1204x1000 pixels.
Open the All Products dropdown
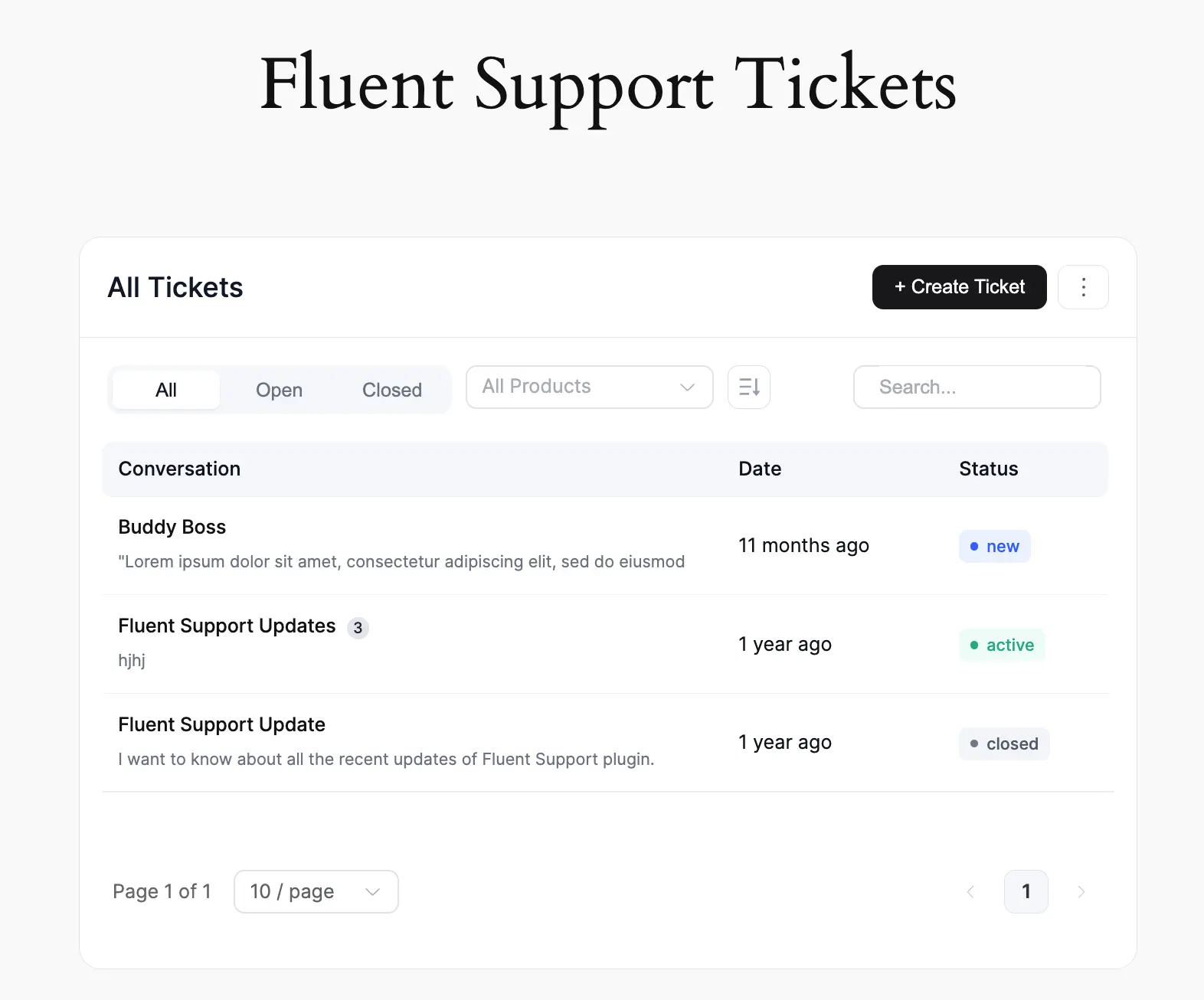click(589, 387)
